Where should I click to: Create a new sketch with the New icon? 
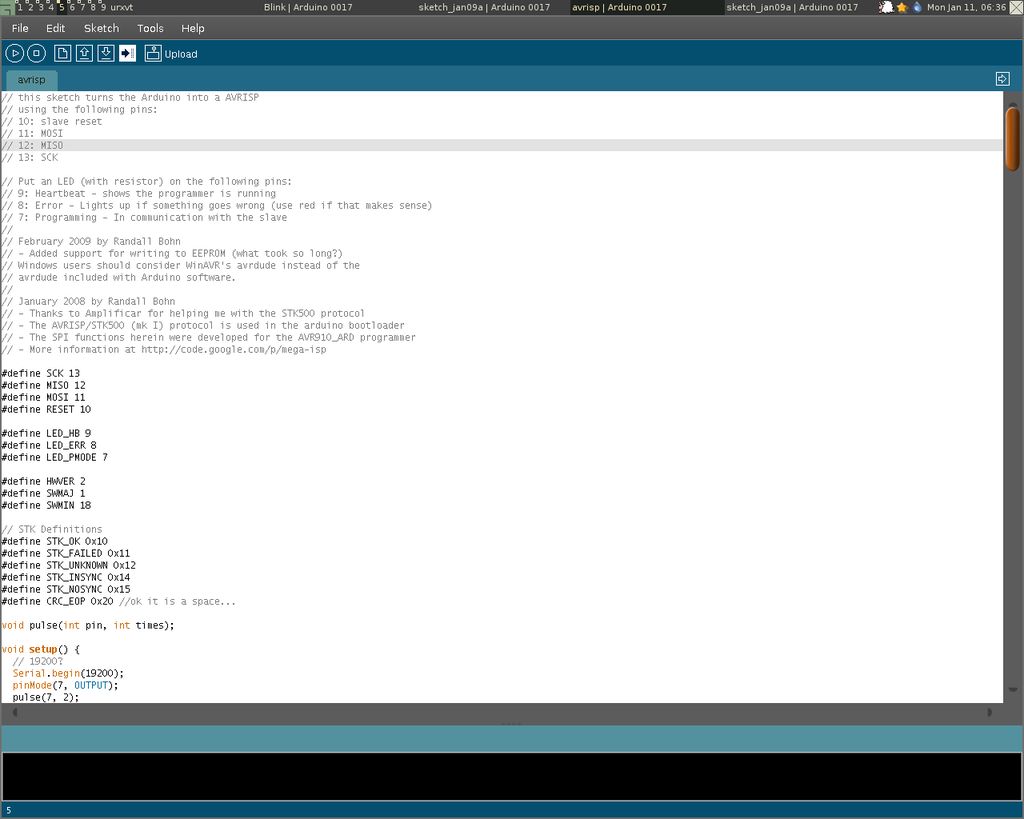(x=63, y=54)
